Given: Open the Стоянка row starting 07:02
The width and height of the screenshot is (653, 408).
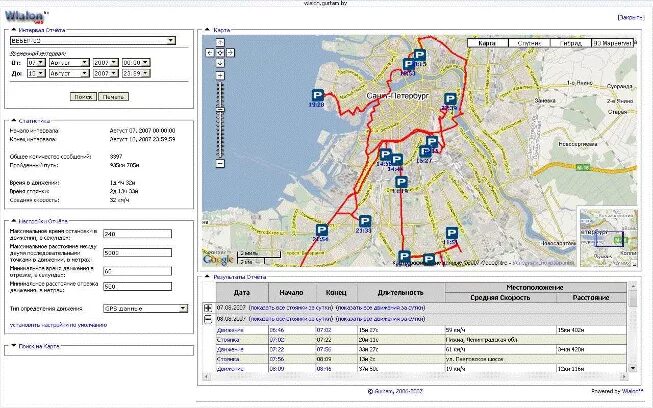Looking at the screenshot, I should point(228,340).
